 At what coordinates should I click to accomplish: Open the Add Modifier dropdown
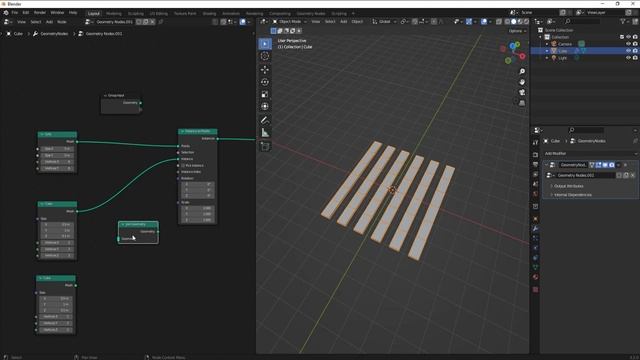pyautogui.click(x=590, y=153)
